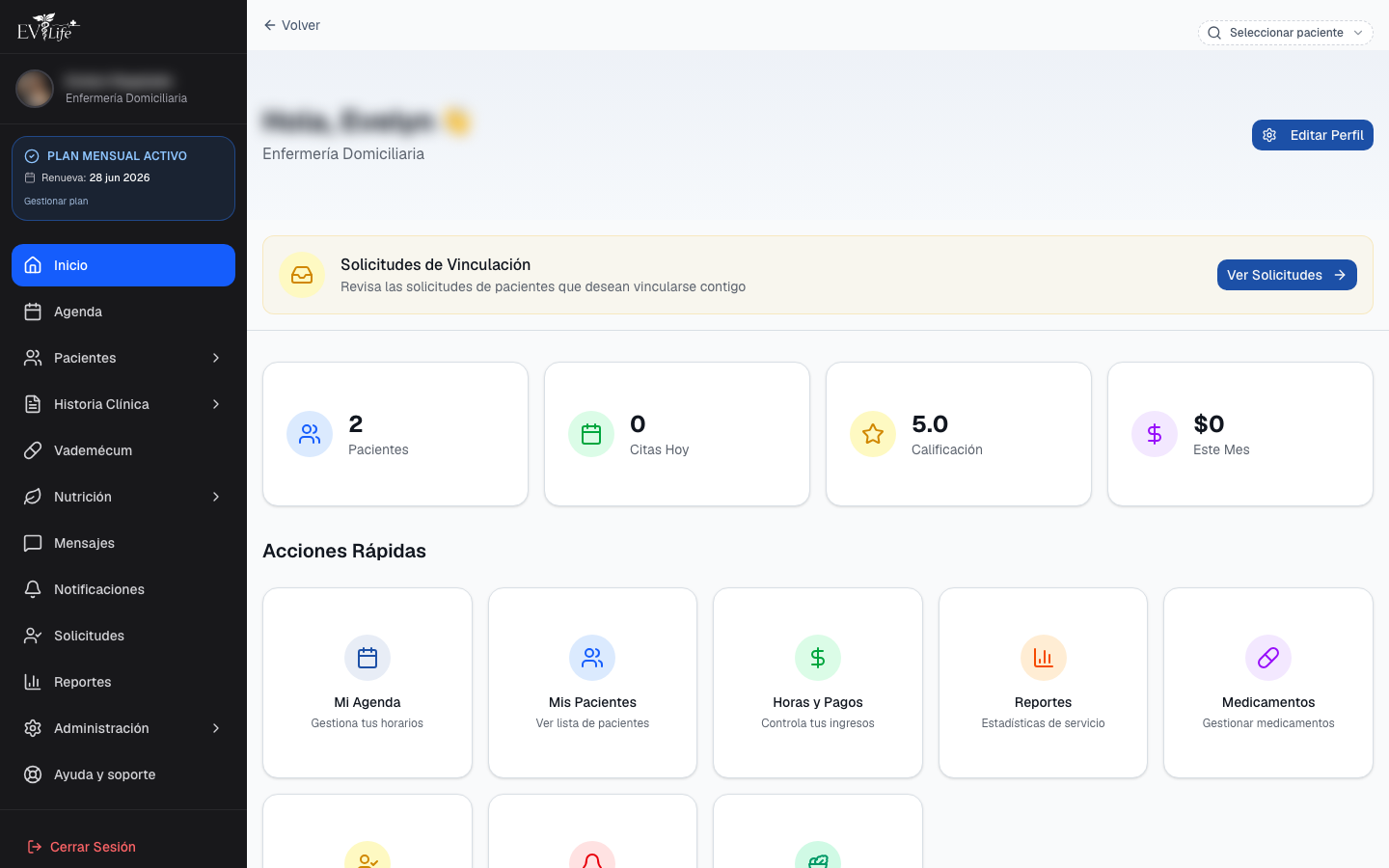
Task: Open the user profile avatar
Action: coord(35,89)
